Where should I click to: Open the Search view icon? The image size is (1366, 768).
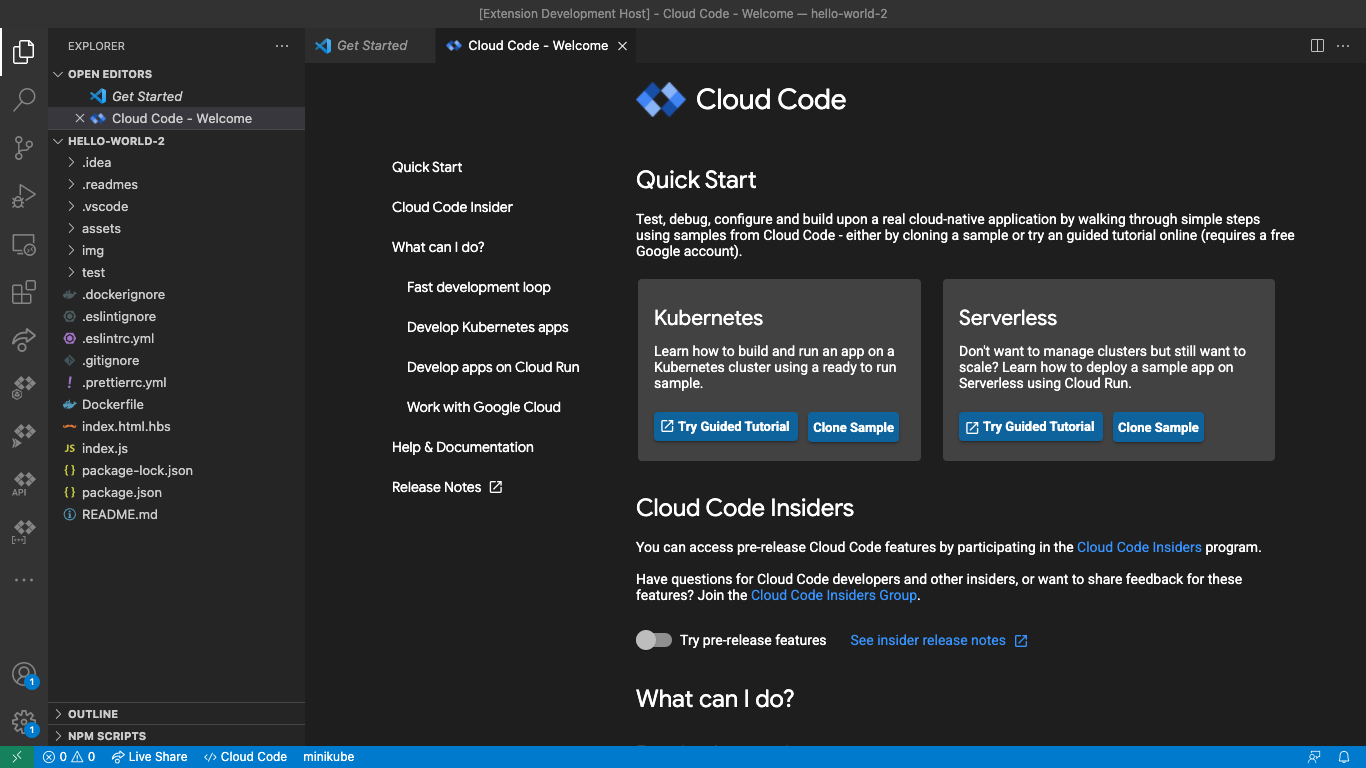click(x=24, y=99)
